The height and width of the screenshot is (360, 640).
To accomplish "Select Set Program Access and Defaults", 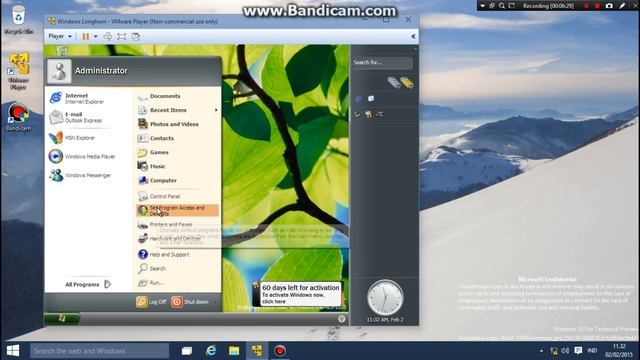I will (x=178, y=211).
